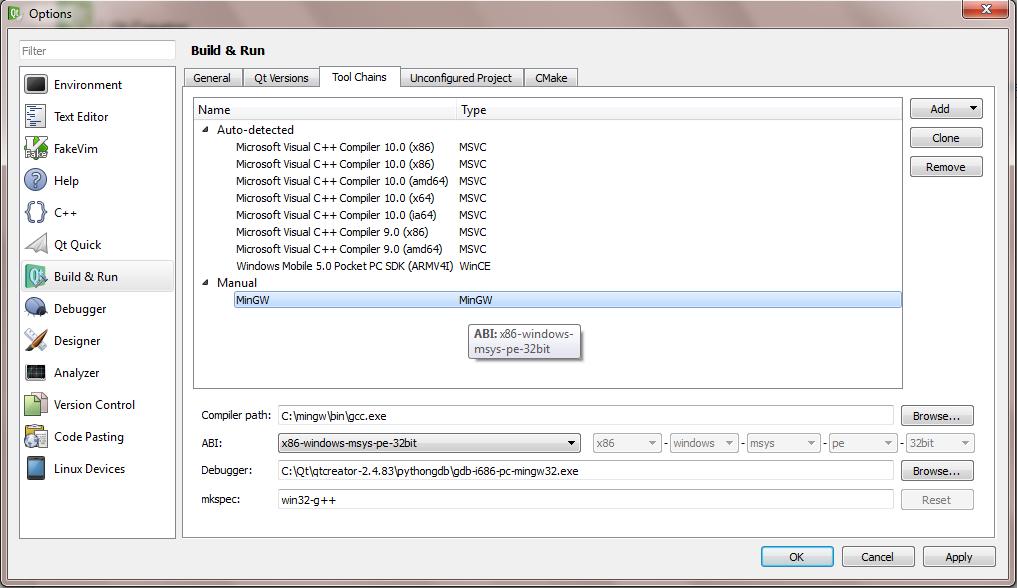Select the Text Editor icon

36,117
